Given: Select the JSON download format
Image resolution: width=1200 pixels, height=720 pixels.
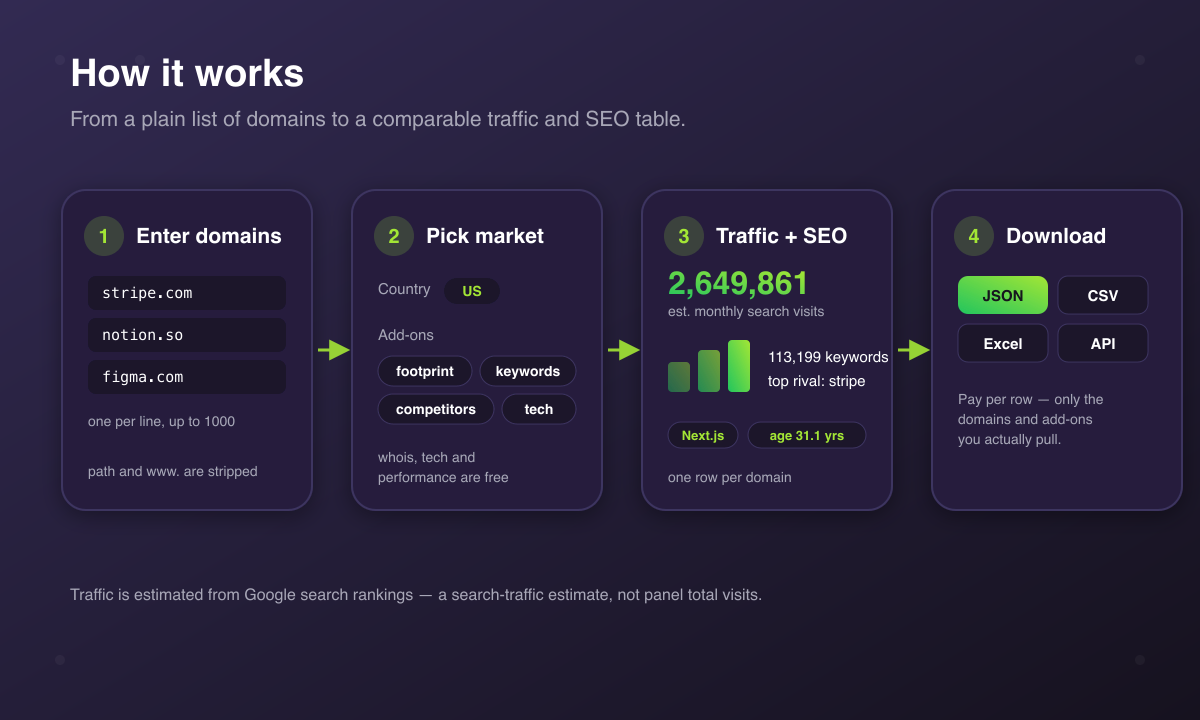Looking at the screenshot, I should (1003, 295).
